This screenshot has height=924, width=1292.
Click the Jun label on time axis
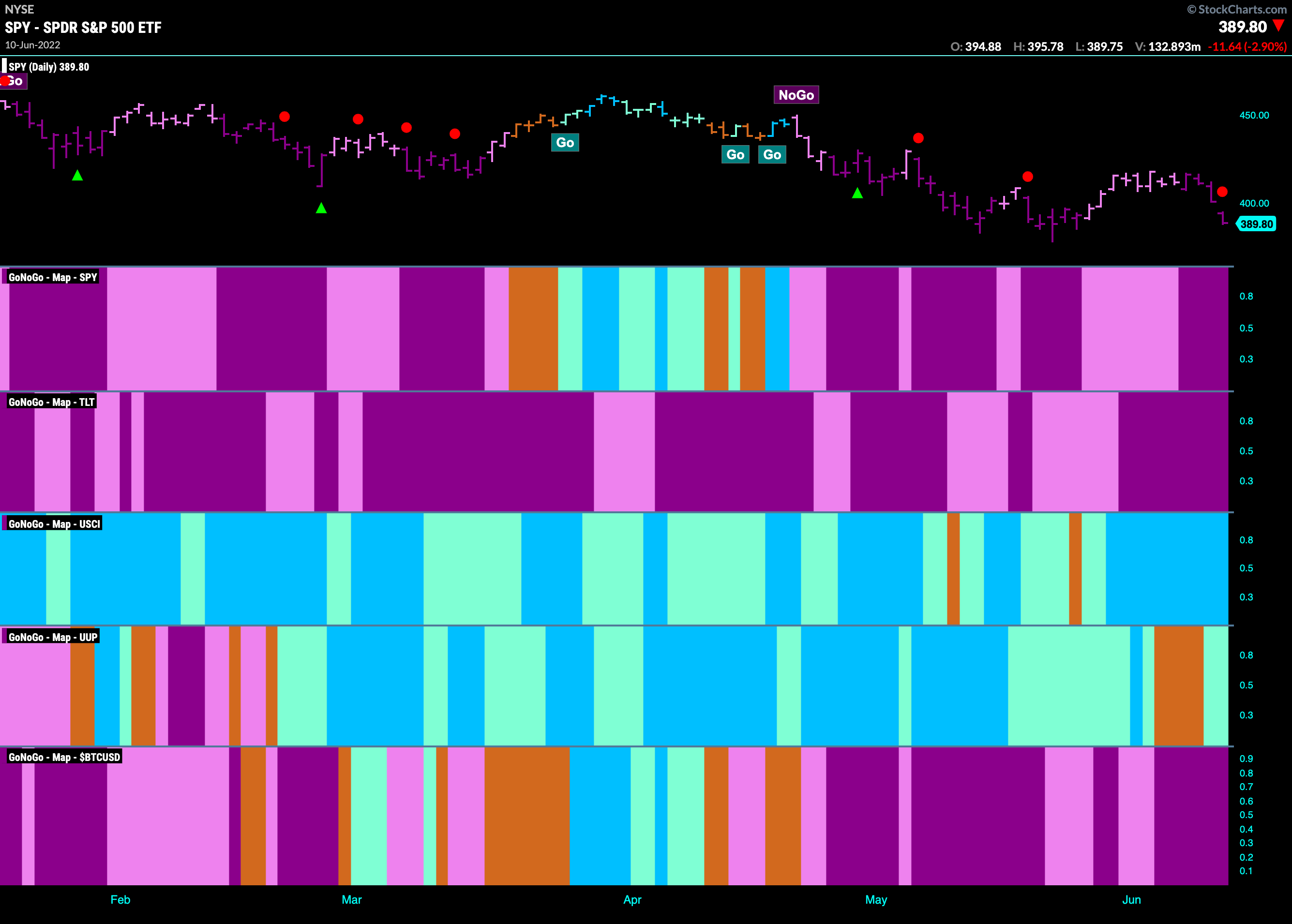point(1131,899)
